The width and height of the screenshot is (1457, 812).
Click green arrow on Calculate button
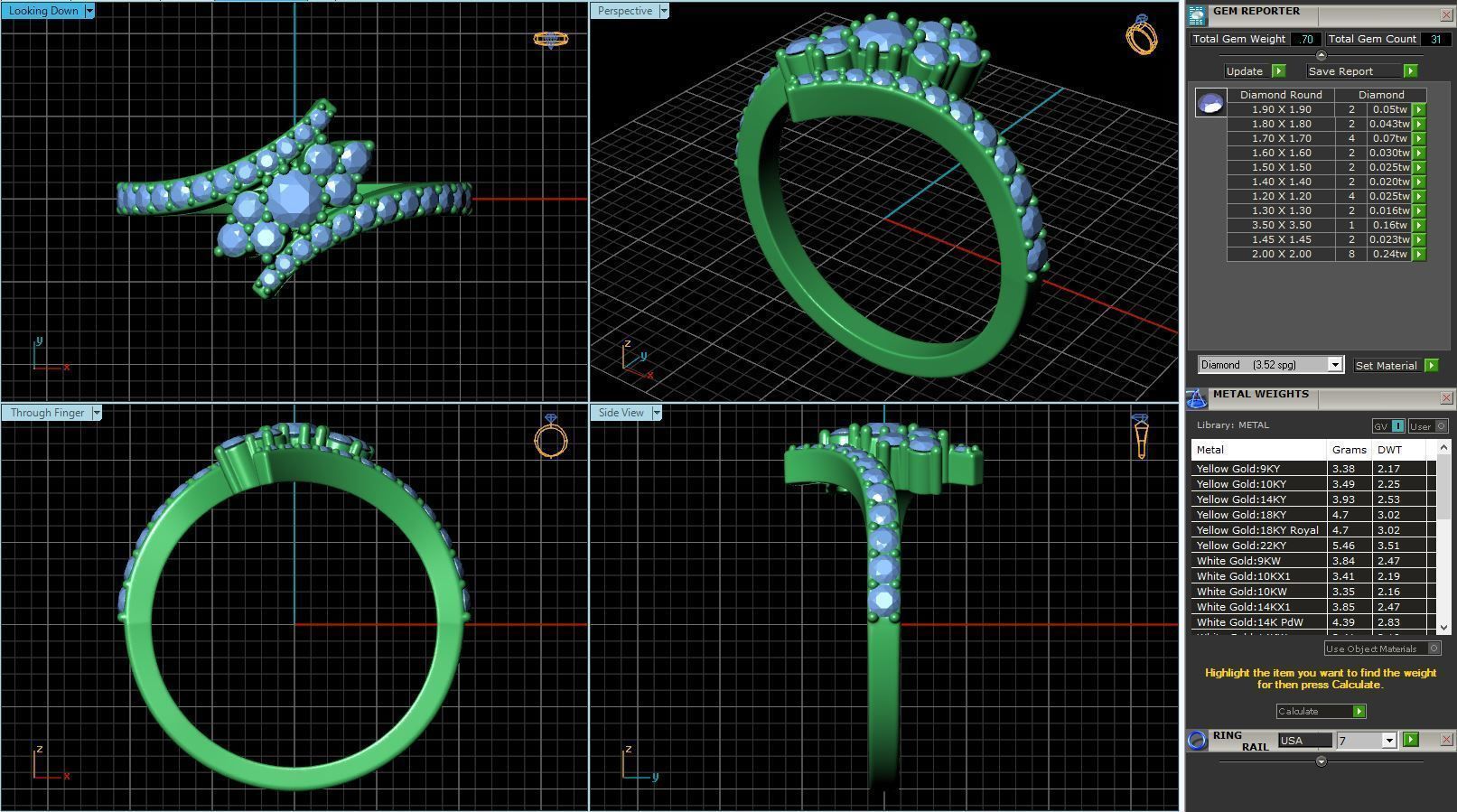1359,712
